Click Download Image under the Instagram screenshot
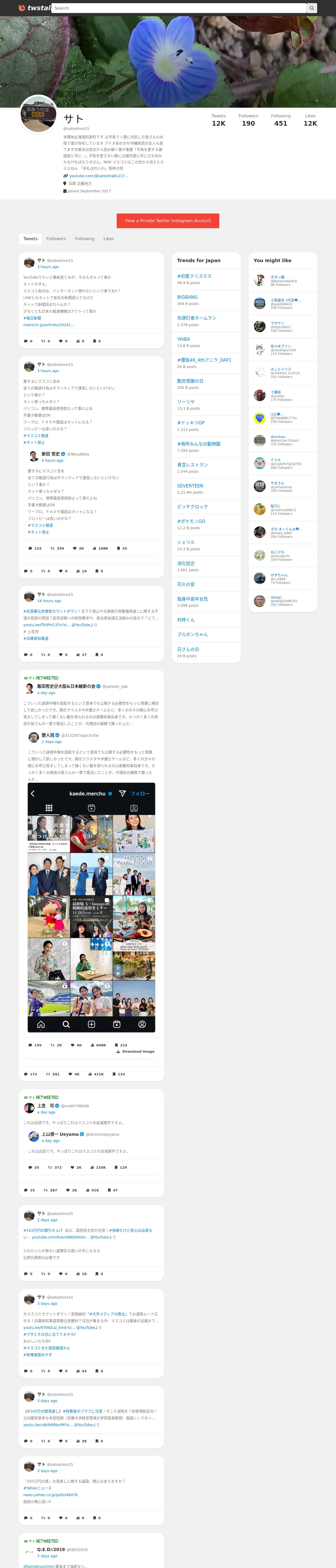The image size is (336, 1568). (135, 1052)
